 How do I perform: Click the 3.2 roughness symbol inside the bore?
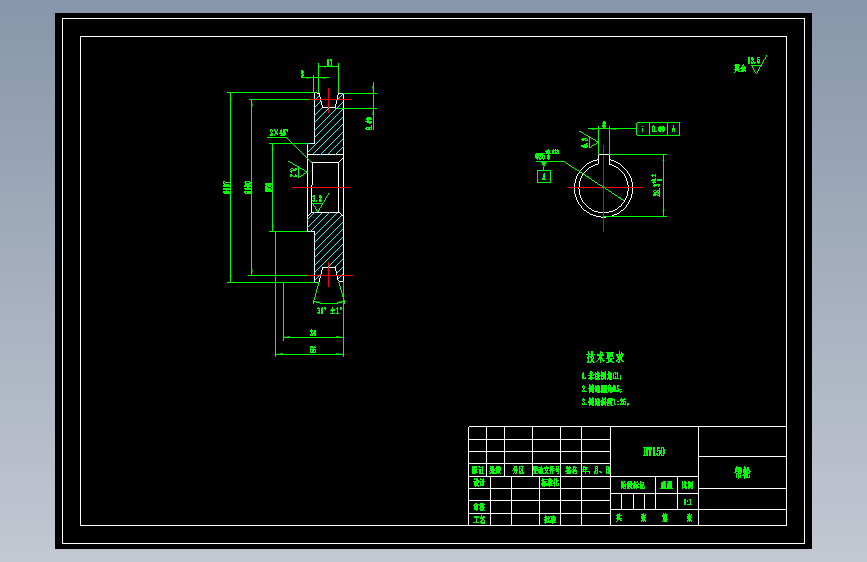(319, 202)
